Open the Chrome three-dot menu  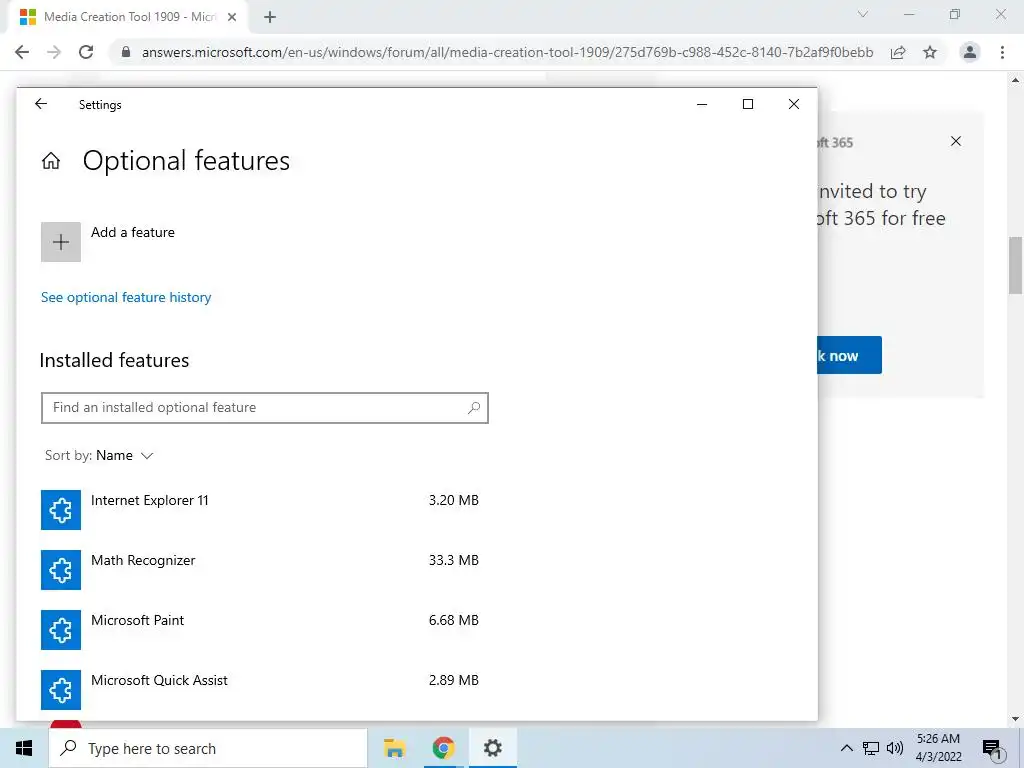click(x=1002, y=52)
